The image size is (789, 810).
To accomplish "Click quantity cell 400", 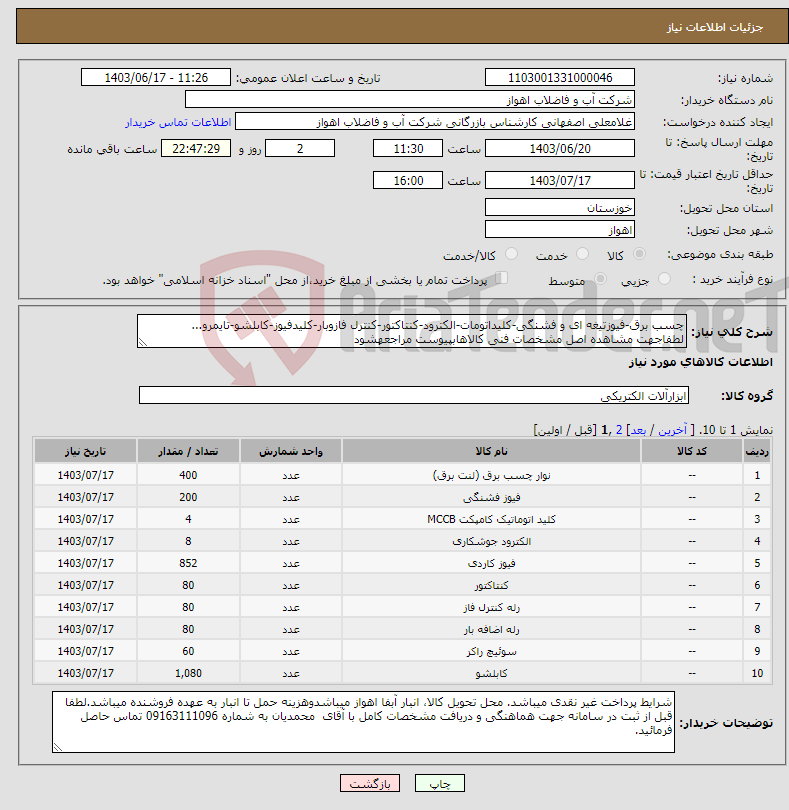I will pos(188,475).
